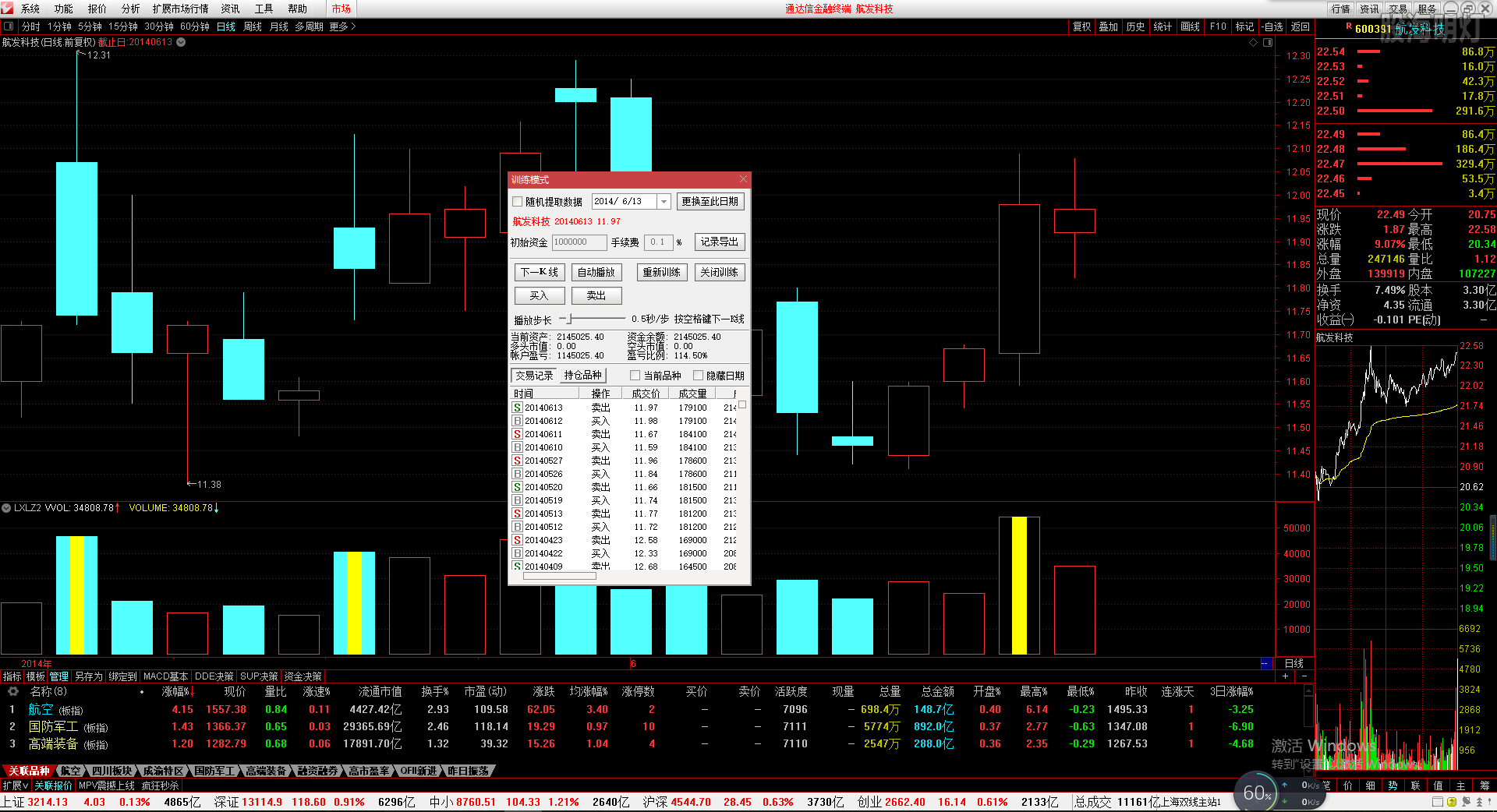Click the yellow upload icon in the status bar

[1451, 801]
